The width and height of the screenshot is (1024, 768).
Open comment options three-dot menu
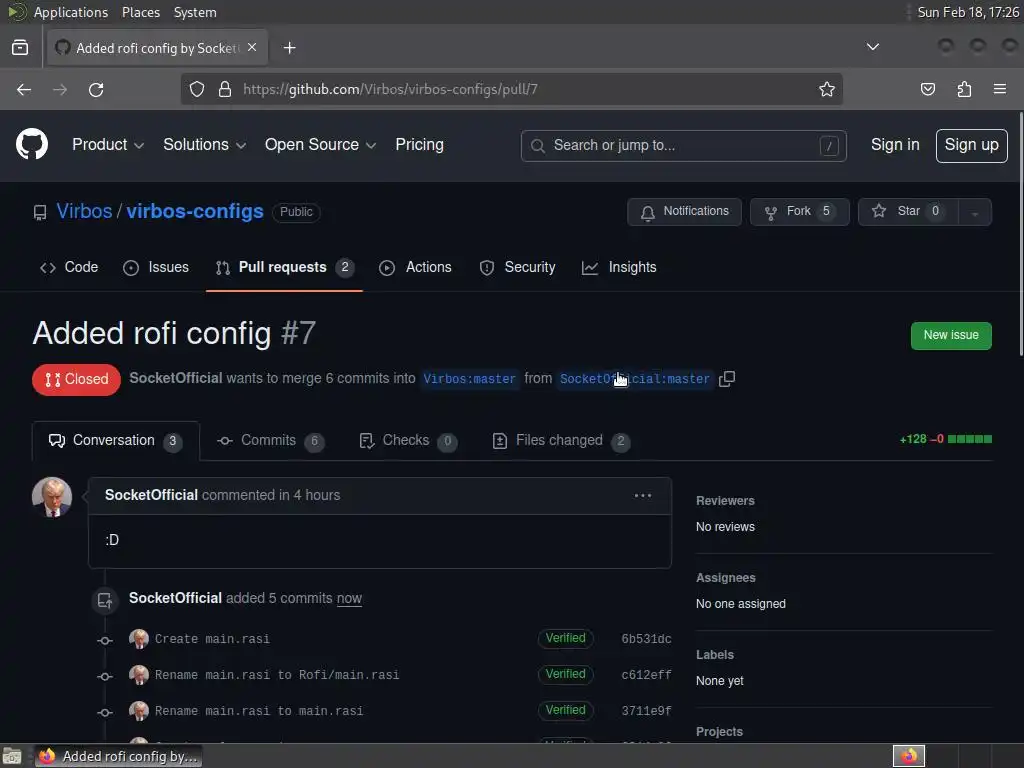click(x=643, y=496)
